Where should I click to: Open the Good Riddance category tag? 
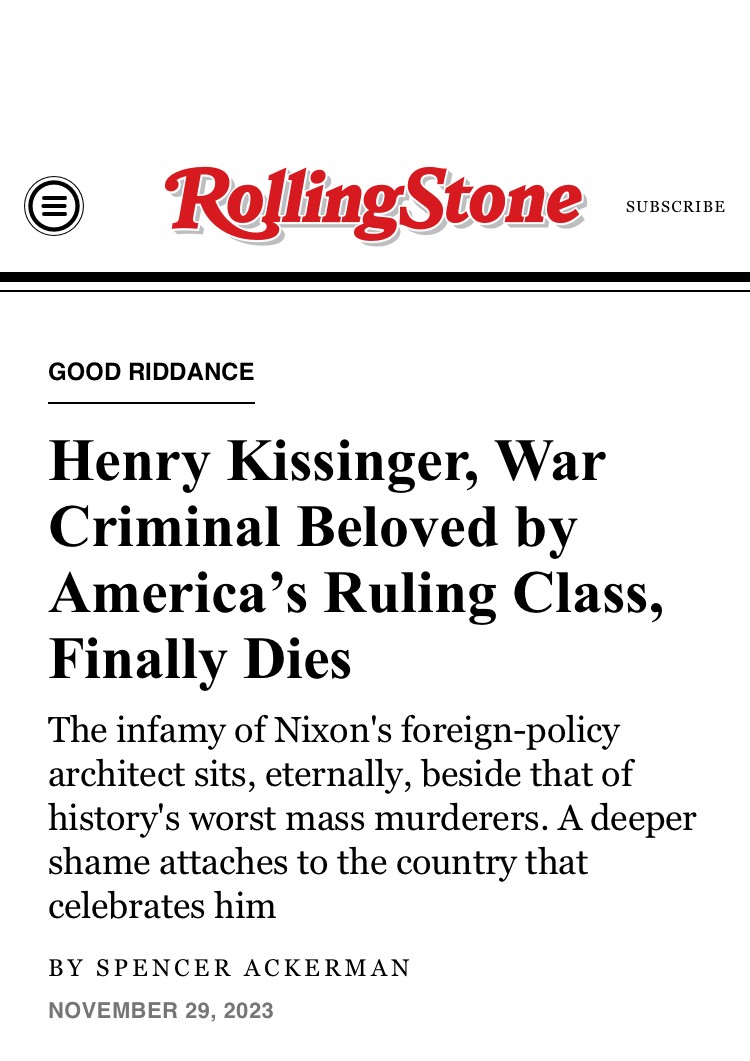click(151, 371)
